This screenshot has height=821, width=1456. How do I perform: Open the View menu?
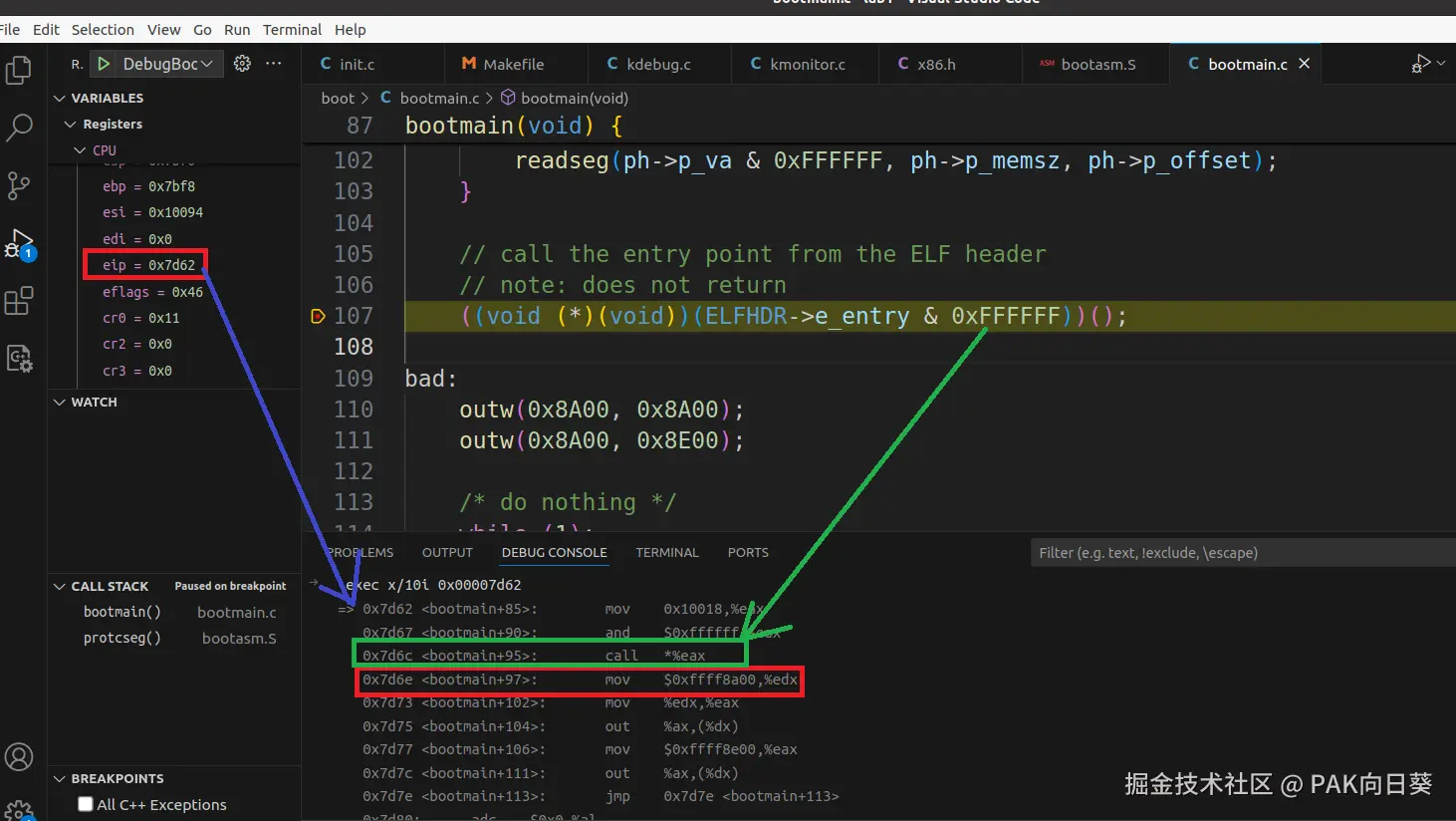point(164,30)
